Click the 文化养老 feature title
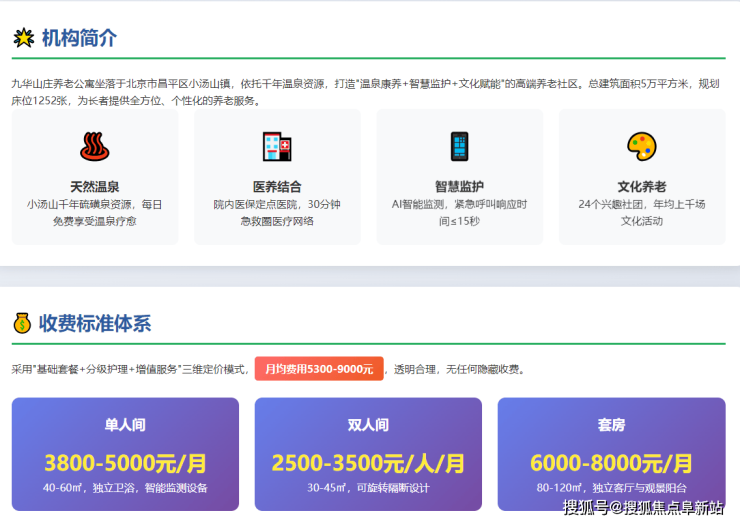Viewport: 740px width, 524px height. click(x=641, y=186)
